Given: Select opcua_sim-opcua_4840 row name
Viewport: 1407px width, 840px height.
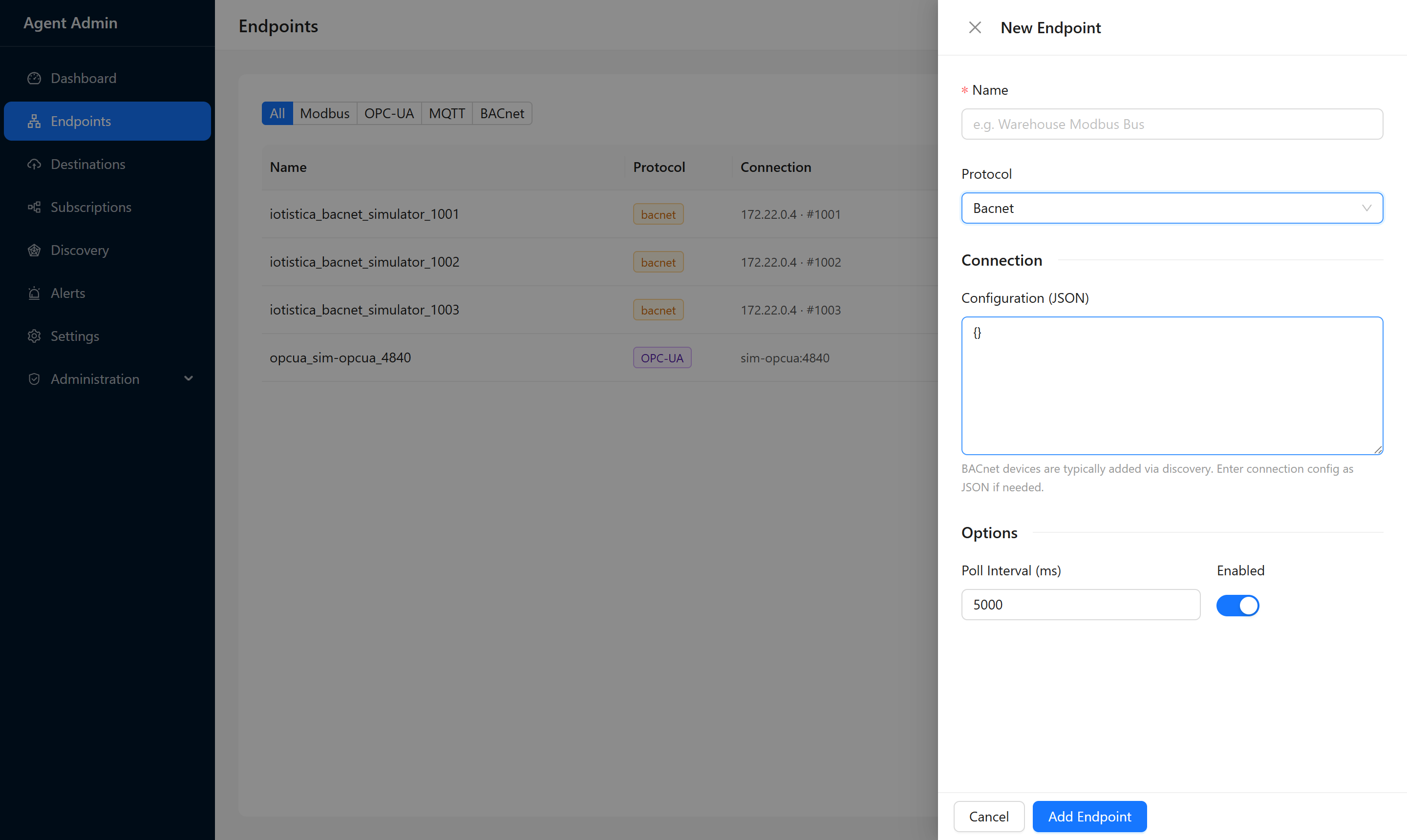Looking at the screenshot, I should click(x=340, y=358).
